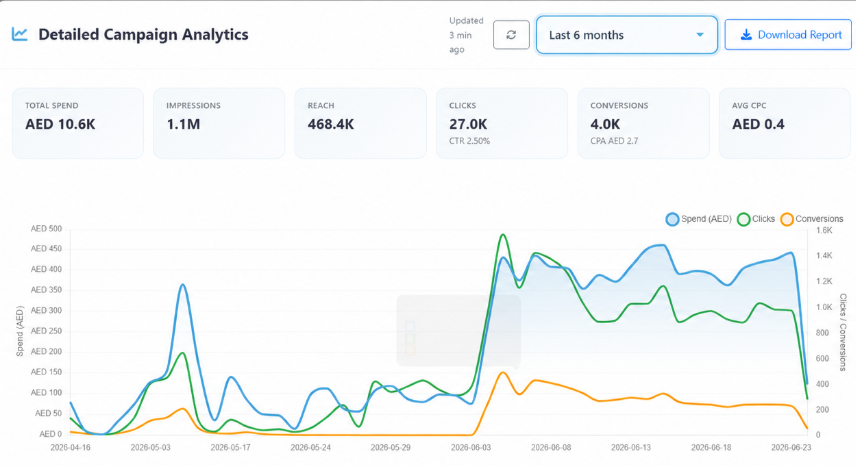Toggle Conversions series in chart legend
This screenshot has height=466, width=856.
[812, 219]
